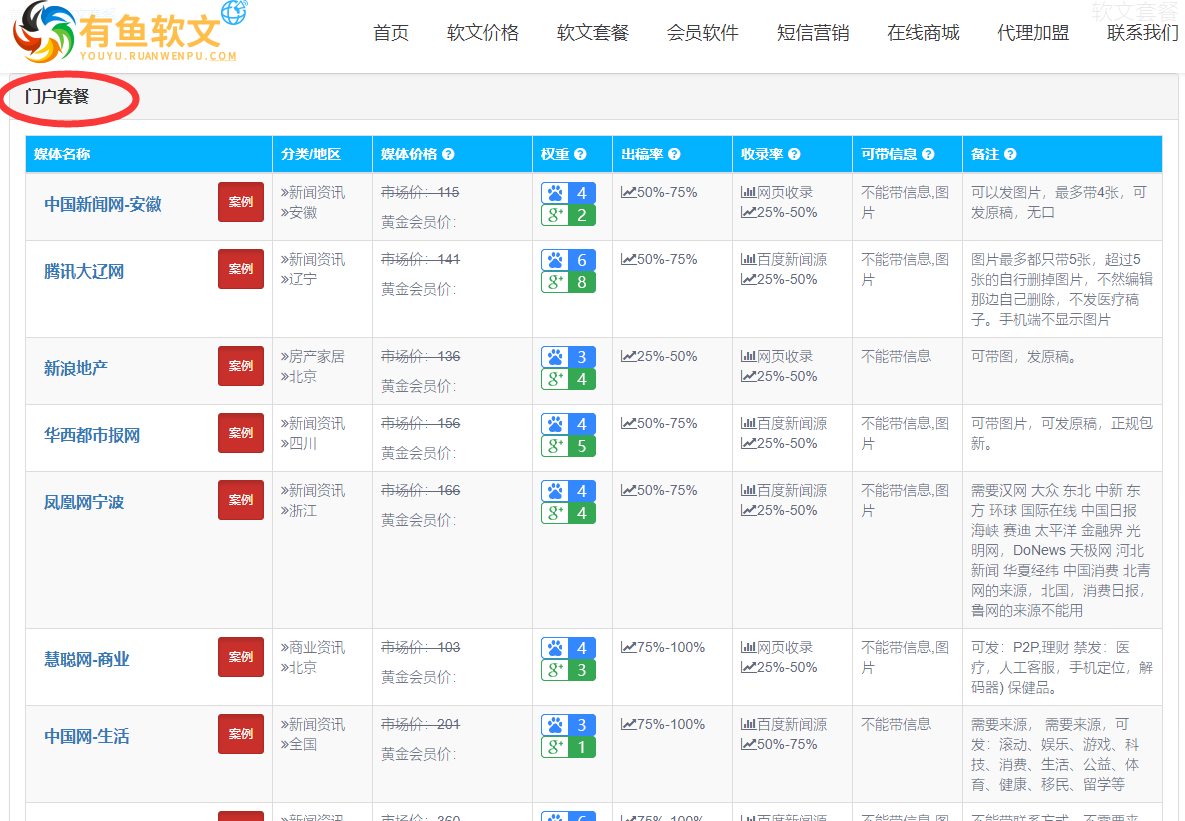Click green weight badge for 中国新闻网-安徽
This screenshot has height=821, width=1185.
coord(568,215)
